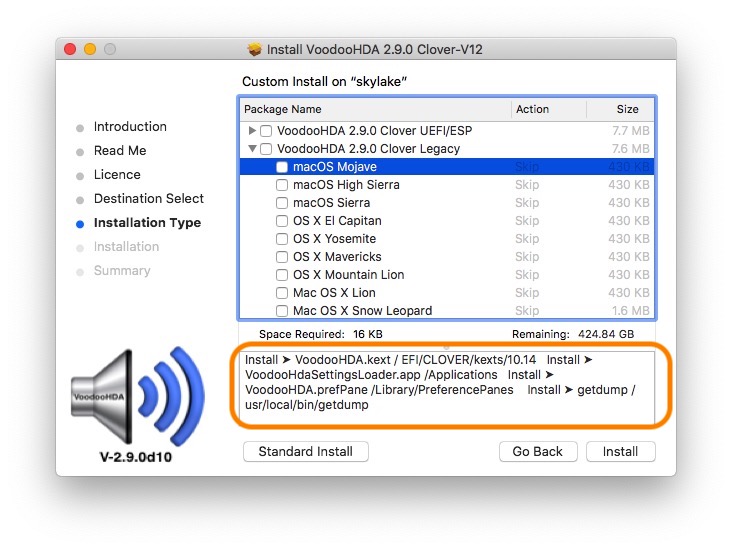Click the 'Custom Install on "skylake"' heading
This screenshot has width=732, height=550.
pos(324,82)
